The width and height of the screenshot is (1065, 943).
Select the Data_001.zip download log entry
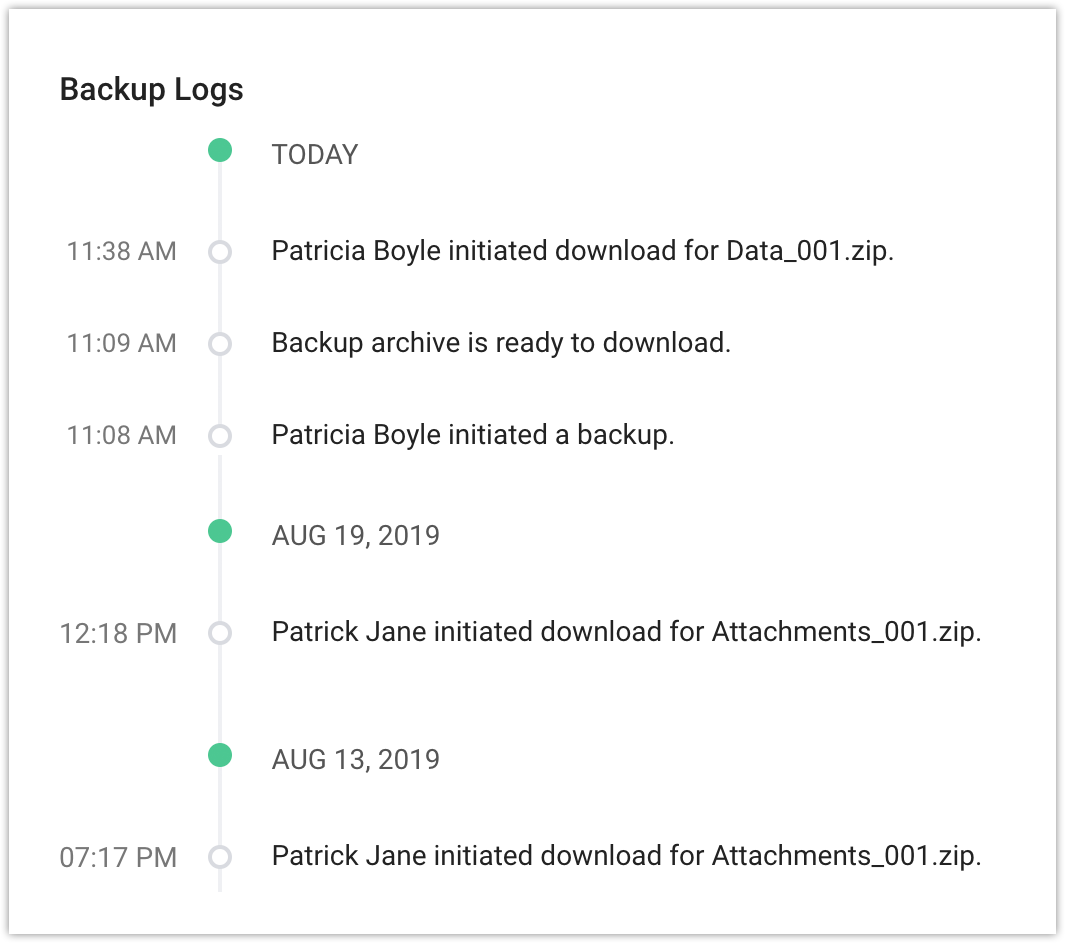[582, 251]
